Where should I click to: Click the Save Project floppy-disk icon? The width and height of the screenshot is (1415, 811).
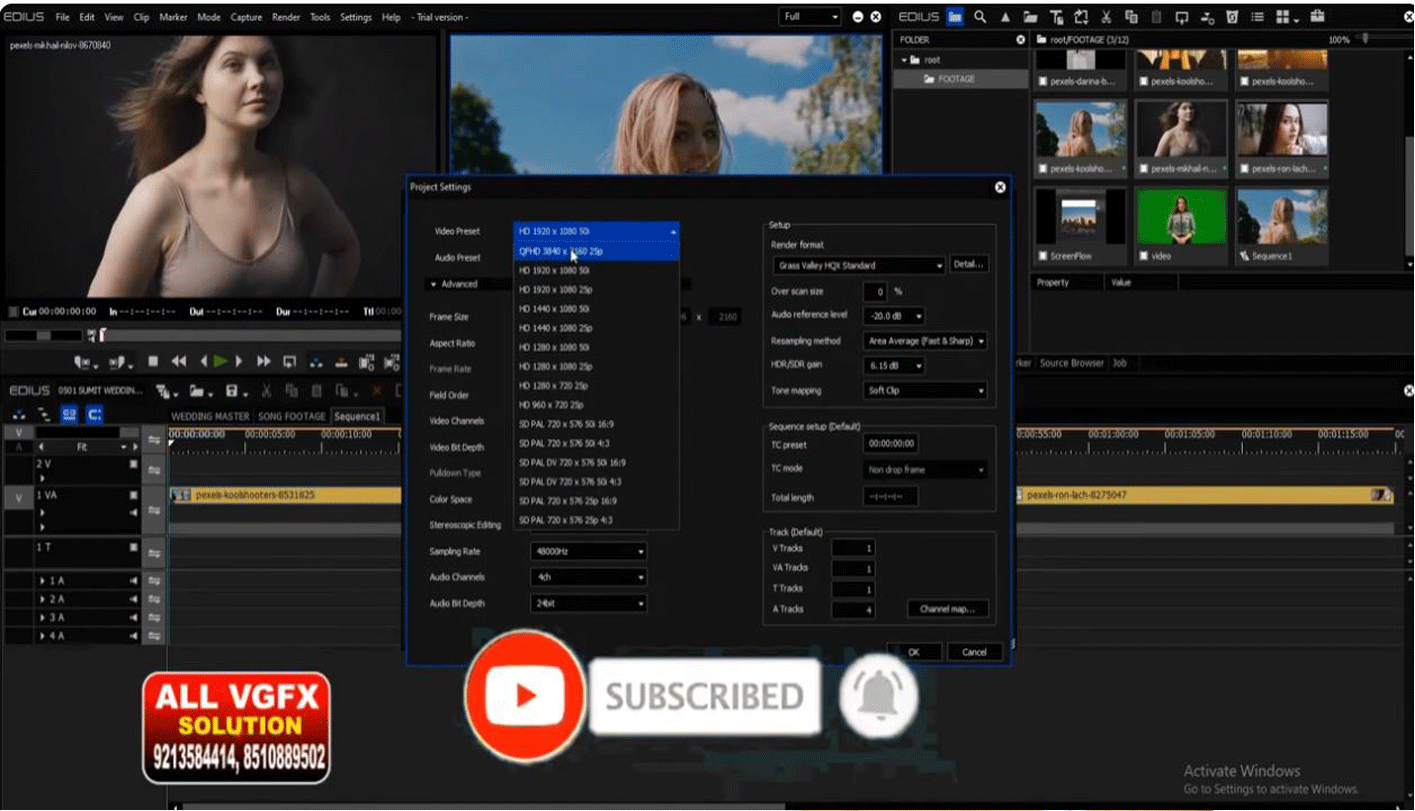(x=232, y=391)
